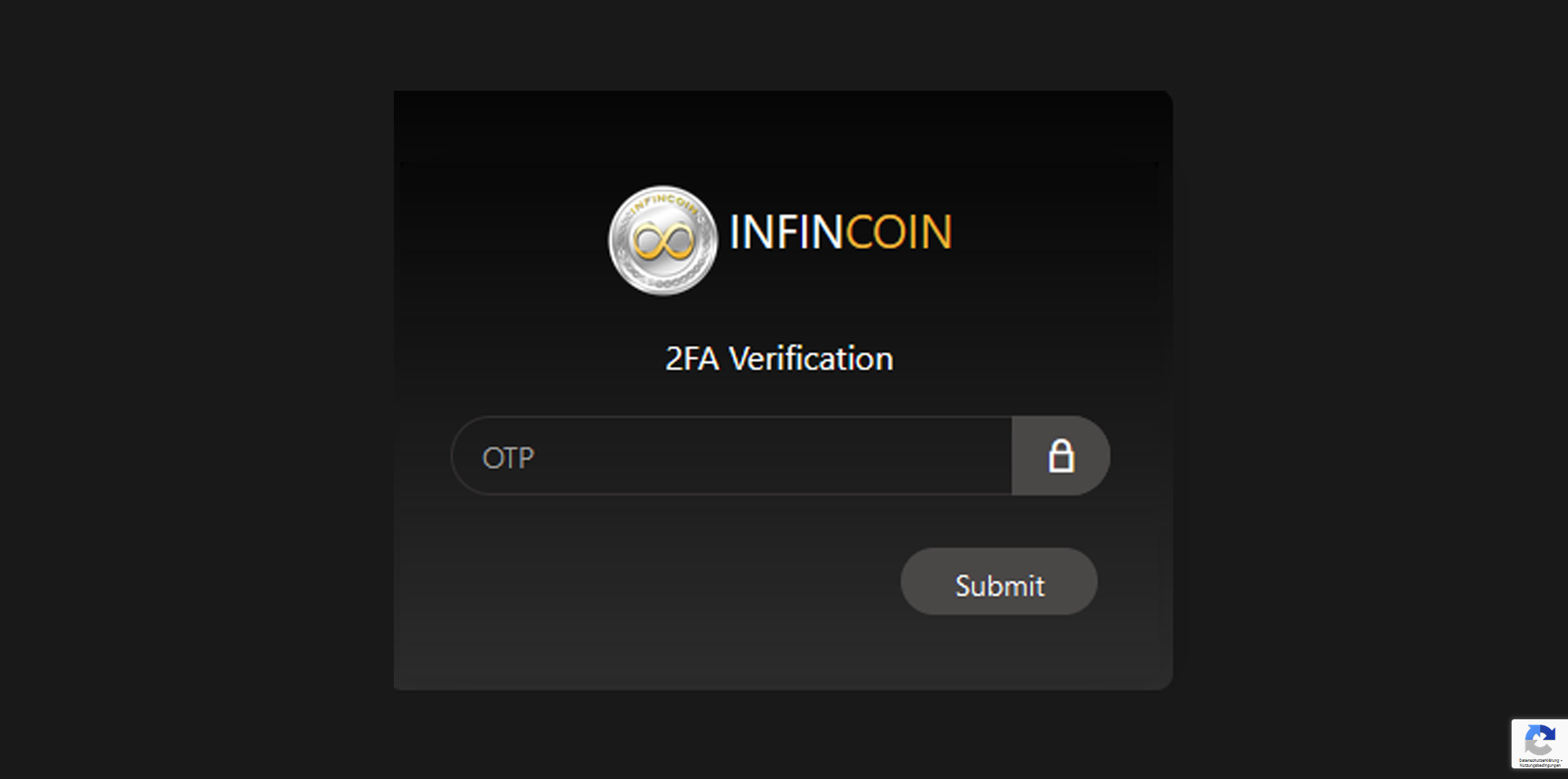Click the gold infinity symbol on the coin
Viewport: 1568px width, 779px height.
point(663,242)
